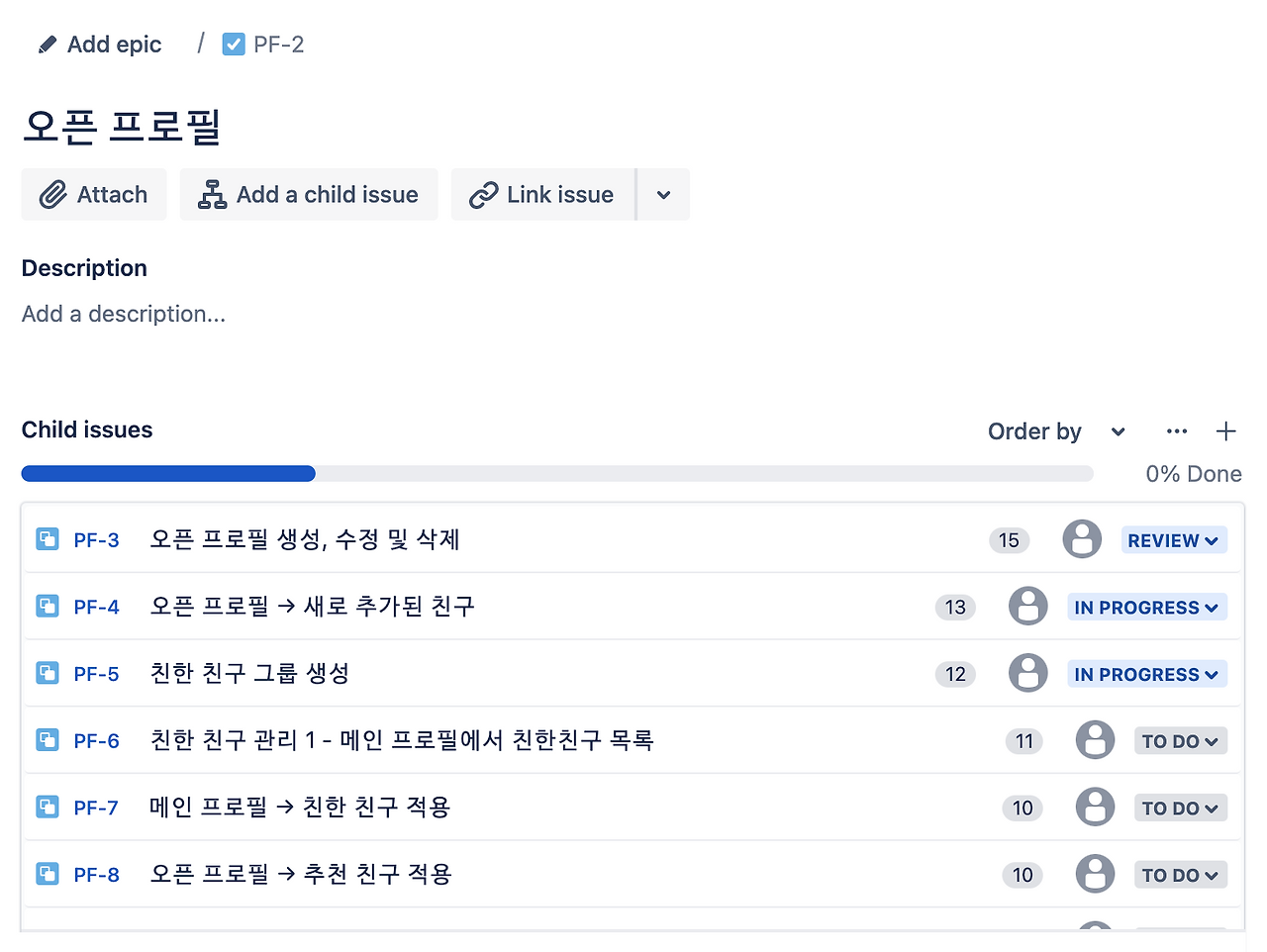
Task: Open the child issues more options ellipsis
Action: pos(1177,431)
